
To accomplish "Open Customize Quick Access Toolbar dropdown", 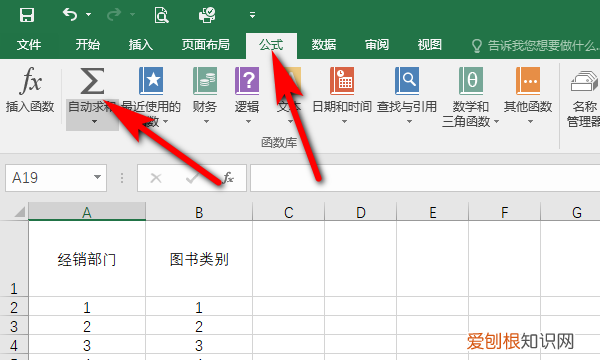I will [x=252, y=15].
